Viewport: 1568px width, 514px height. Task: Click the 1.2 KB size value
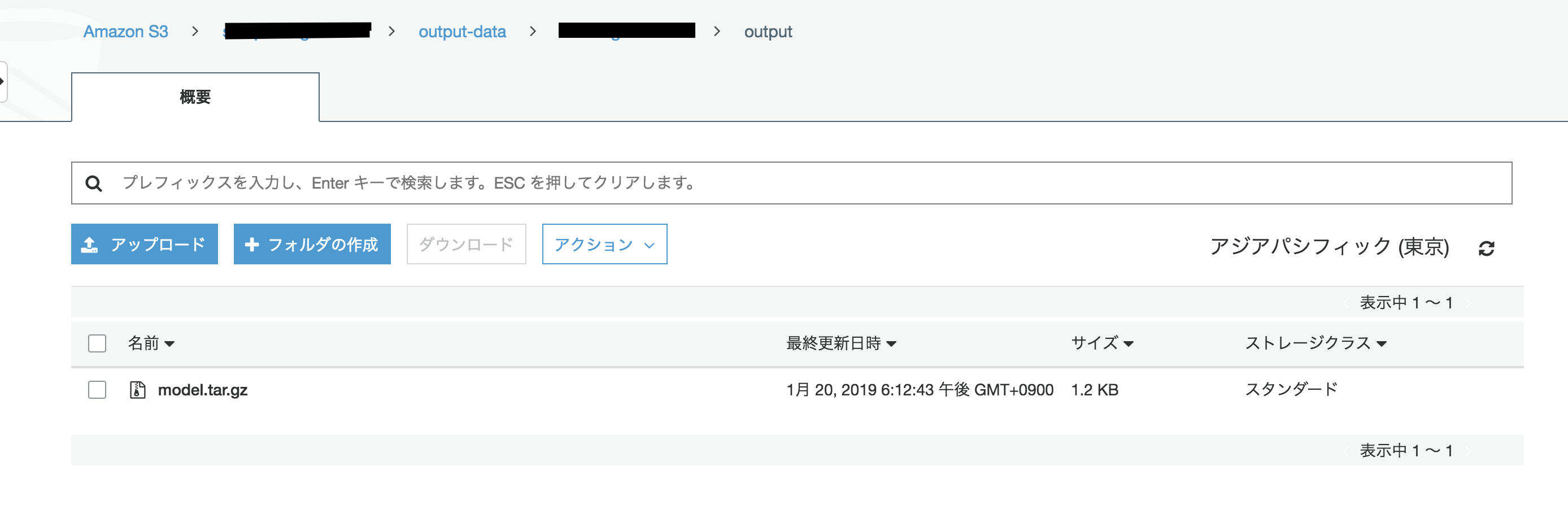[1095, 390]
